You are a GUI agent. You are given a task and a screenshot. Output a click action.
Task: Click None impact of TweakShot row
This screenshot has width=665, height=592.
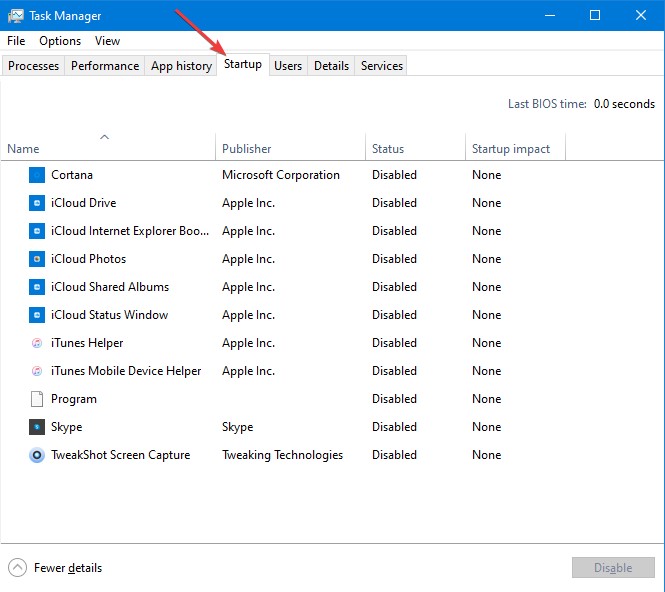click(486, 455)
